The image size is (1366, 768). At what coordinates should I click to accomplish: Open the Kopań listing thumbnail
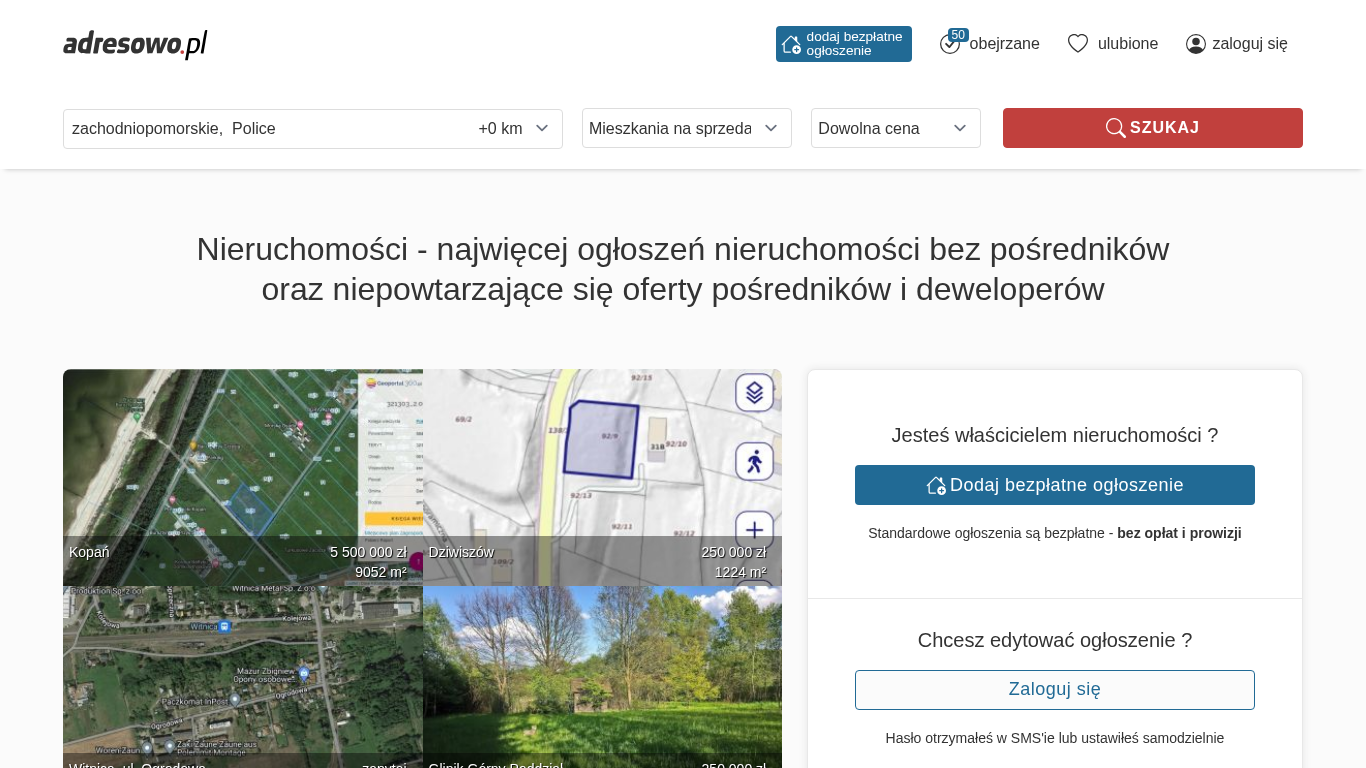click(x=242, y=470)
